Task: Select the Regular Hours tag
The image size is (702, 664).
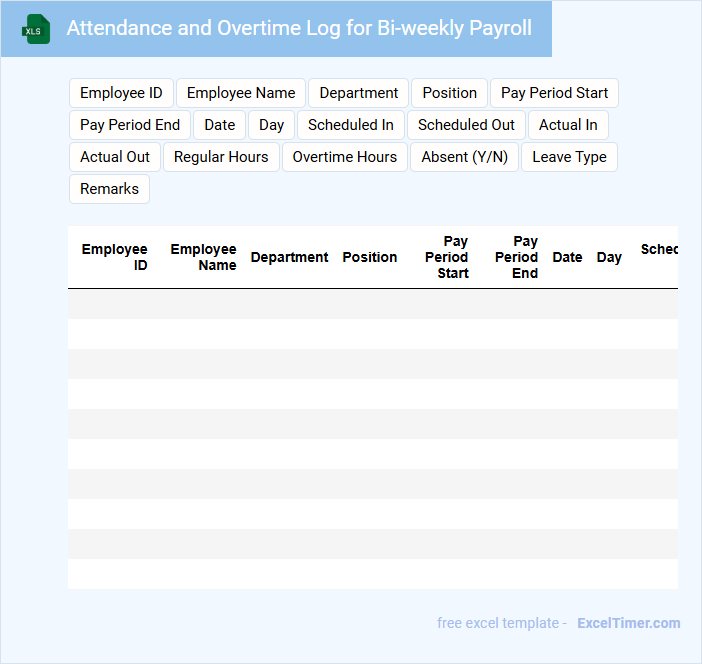Action: coord(221,157)
